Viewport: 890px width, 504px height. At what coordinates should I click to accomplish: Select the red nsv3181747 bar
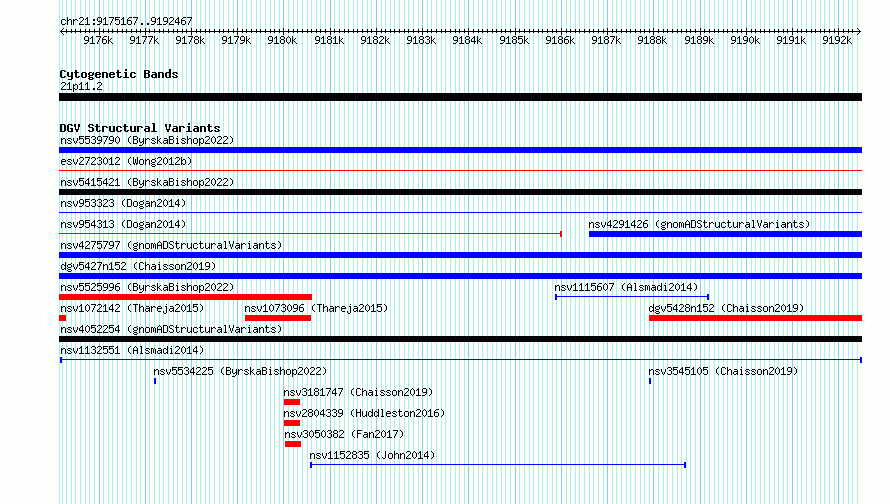click(x=292, y=402)
